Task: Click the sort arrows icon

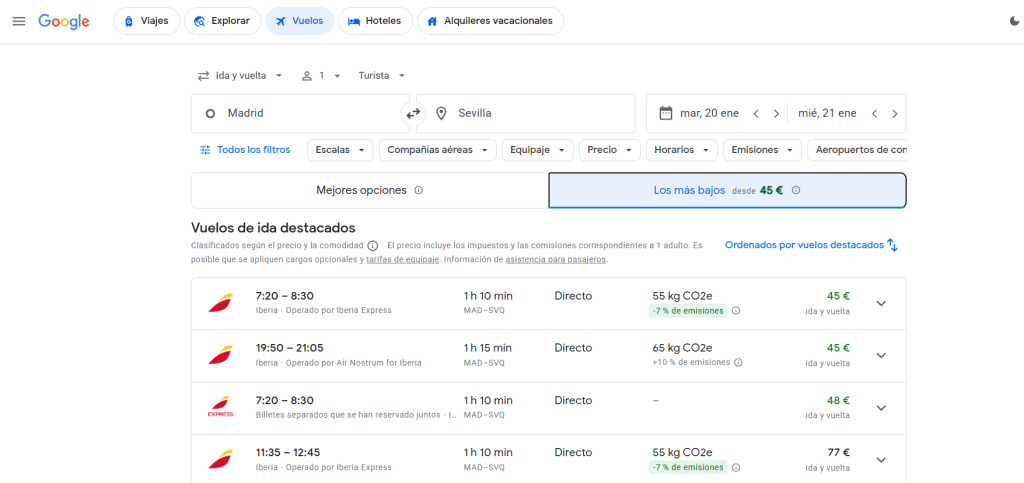Action: click(893, 245)
